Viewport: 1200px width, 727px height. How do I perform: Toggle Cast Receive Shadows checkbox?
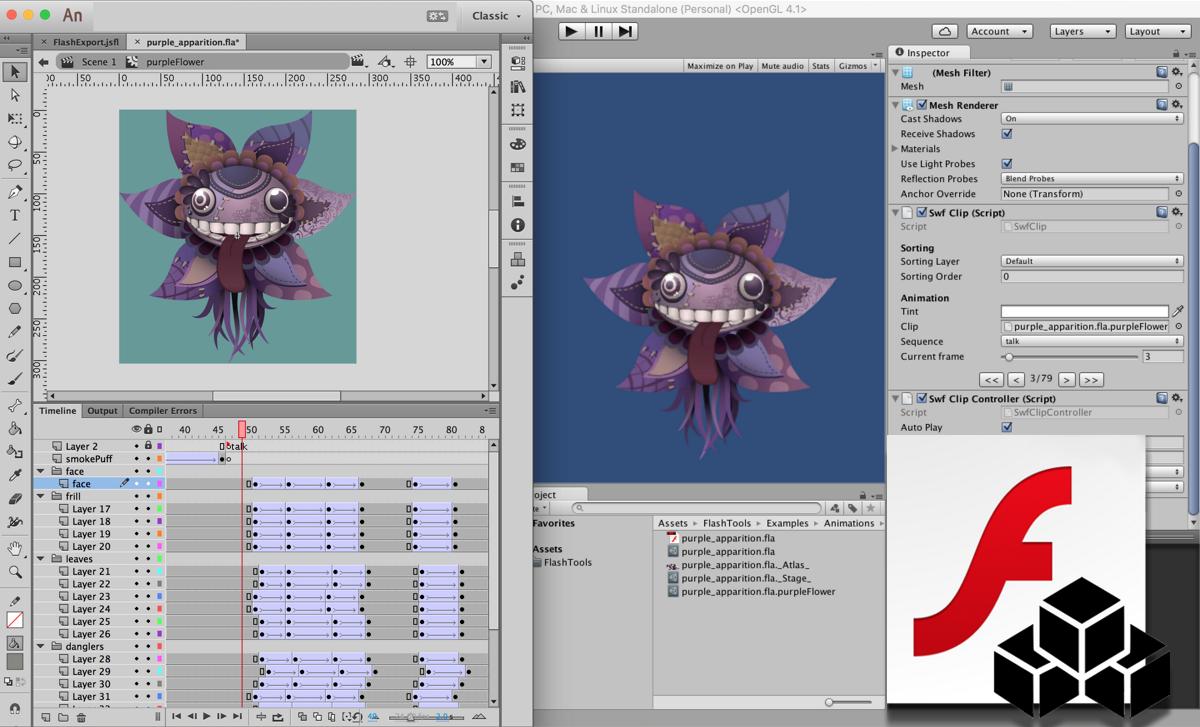pyautogui.click(x=1007, y=133)
